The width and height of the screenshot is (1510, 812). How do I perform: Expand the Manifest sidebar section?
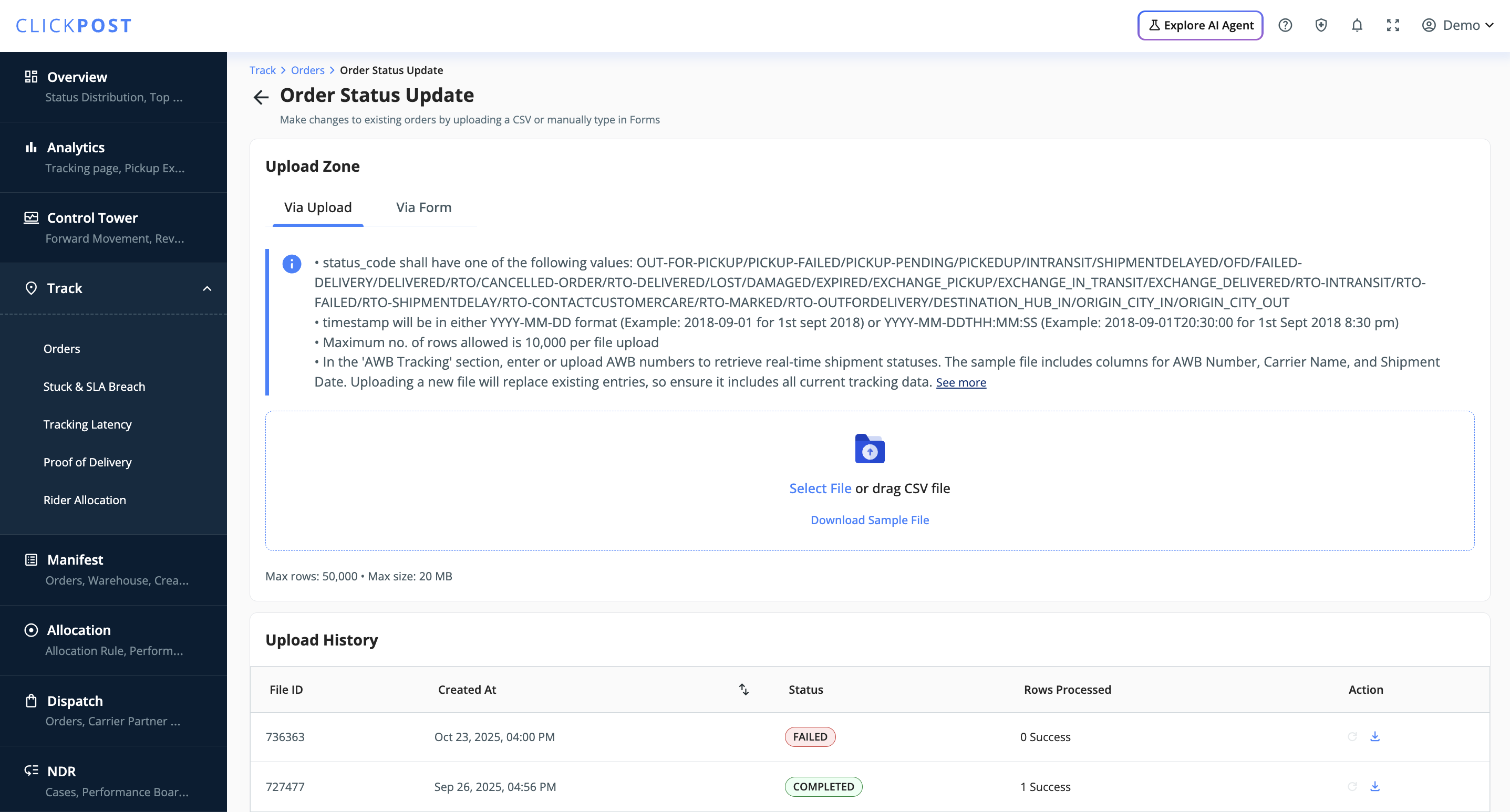tap(75, 559)
